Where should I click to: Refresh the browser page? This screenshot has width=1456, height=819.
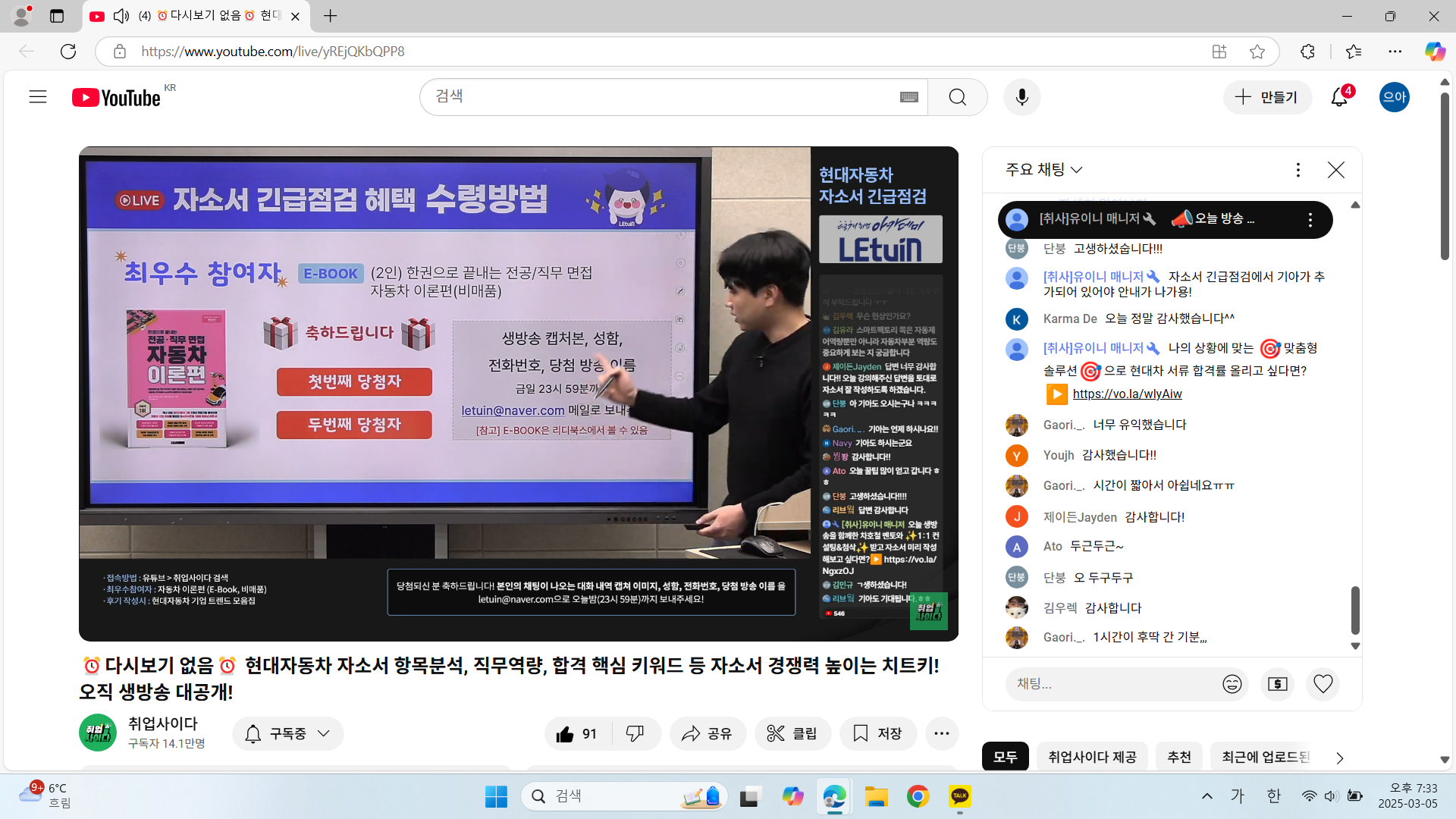pyautogui.click(x=68, y=52)
